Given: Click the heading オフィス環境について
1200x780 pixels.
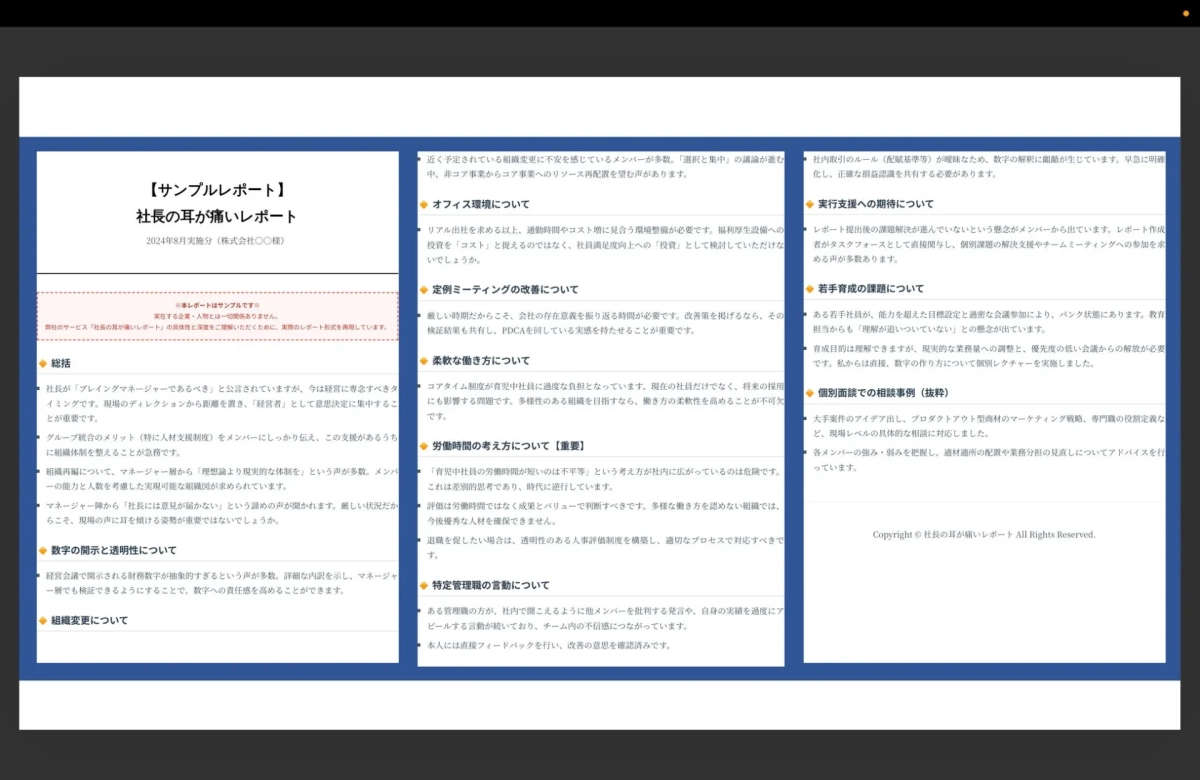Looking at the screenshot, I should point(481,204).
